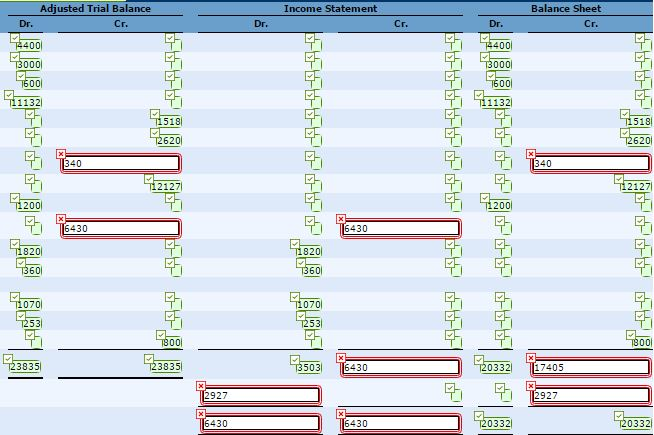This screenshot has width=654, height=435.
Task: Click green check icon on 23835 Dr. total
Action: click(x=8, y=359)
